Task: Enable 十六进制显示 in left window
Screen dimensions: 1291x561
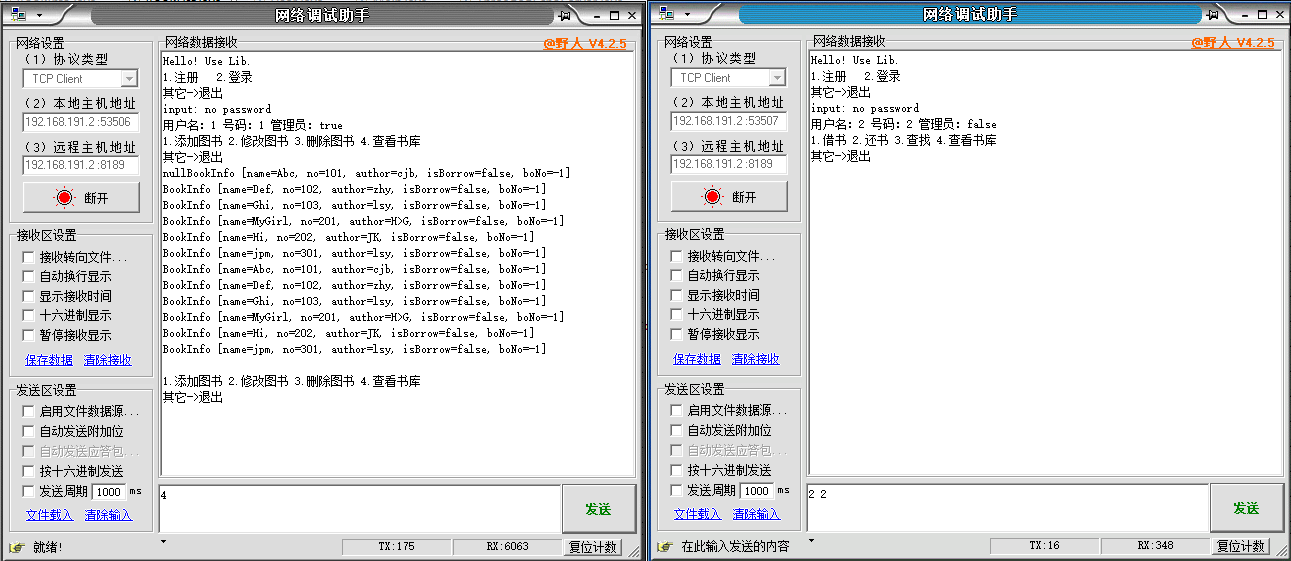Action: (28, 316)
